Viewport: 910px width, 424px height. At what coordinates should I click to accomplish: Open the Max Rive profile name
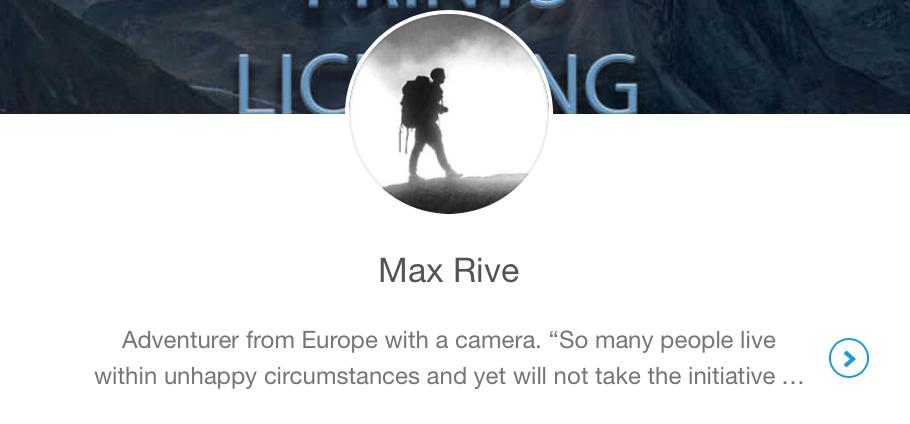(449, 271)
